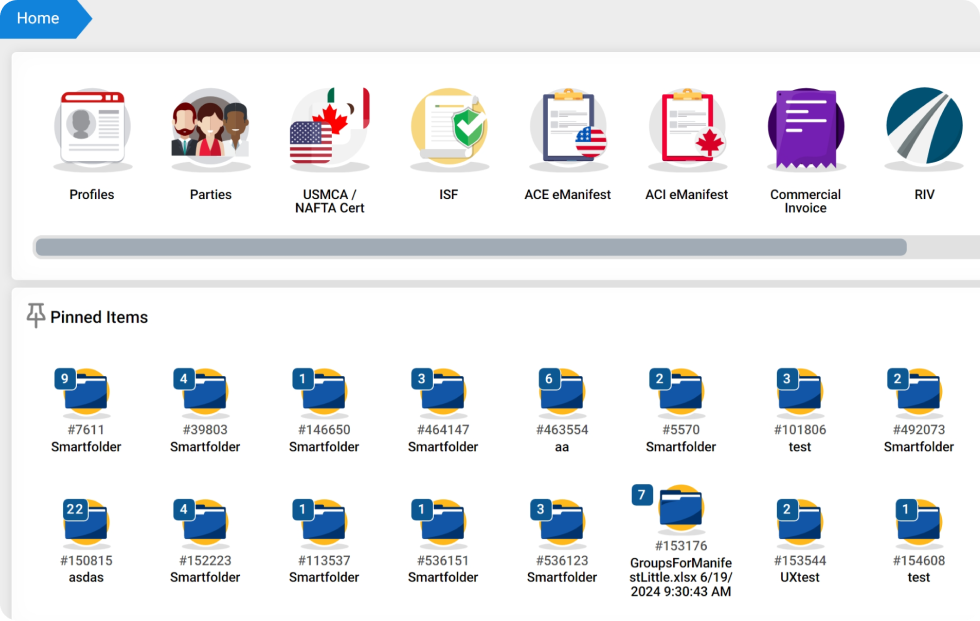Click the aa folder name text
The height and width of the screenshot is (621, 980).
pyautogui.click(x=562, y=447)
